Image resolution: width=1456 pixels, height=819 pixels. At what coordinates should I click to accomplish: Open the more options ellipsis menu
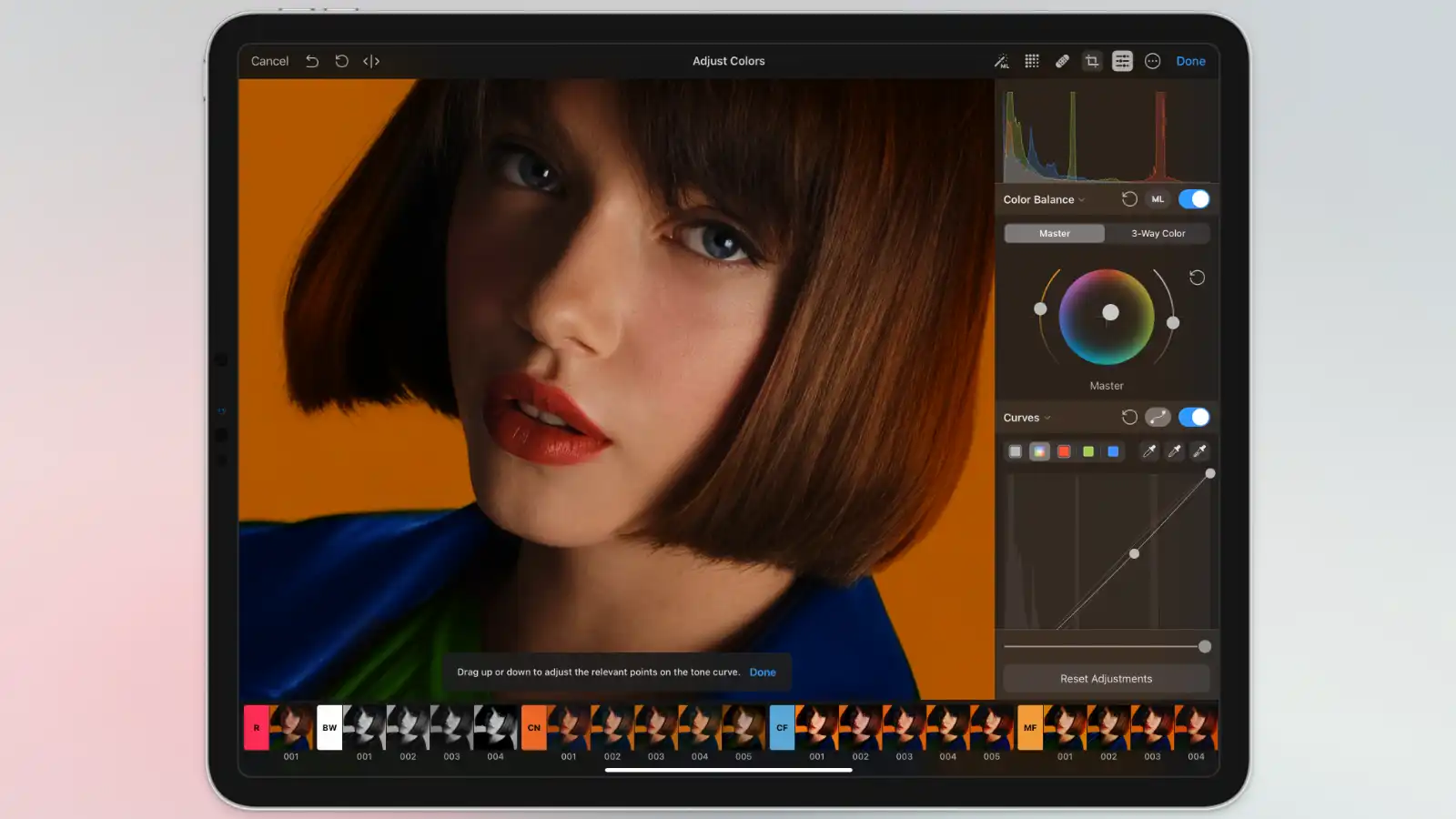(1153, 61)
